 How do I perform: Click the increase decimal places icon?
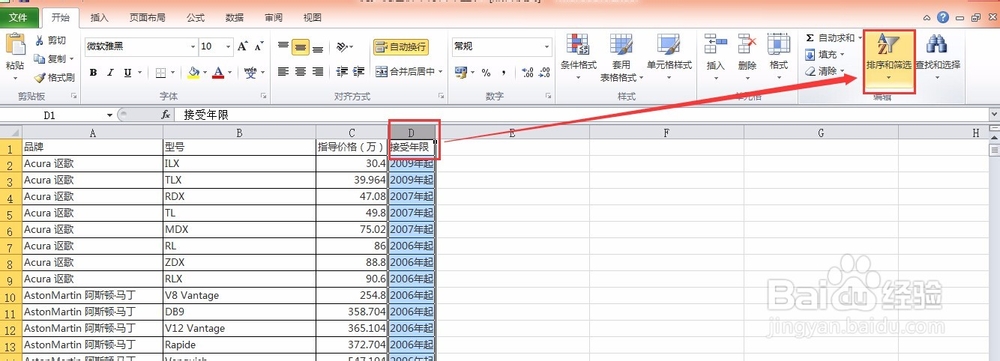click(527, 73)
